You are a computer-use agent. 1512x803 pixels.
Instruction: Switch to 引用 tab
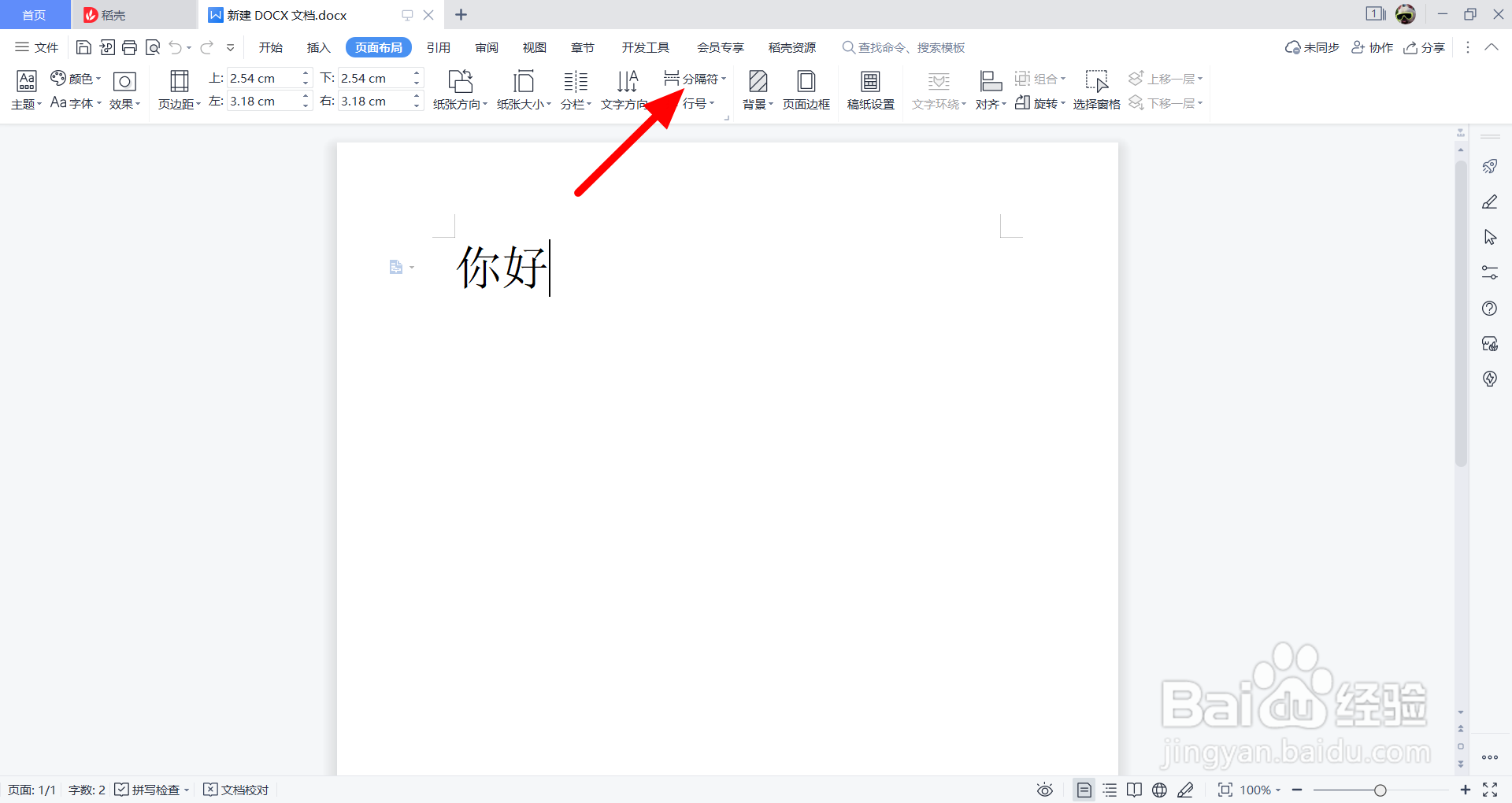tap(439, 47)
